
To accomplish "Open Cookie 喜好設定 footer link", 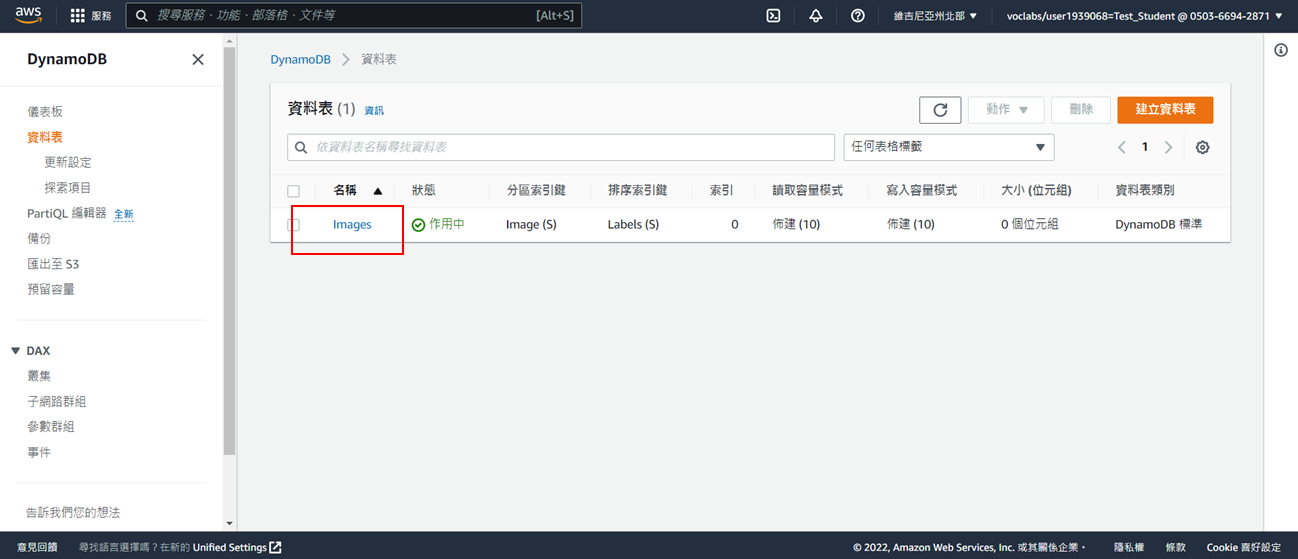I will point(1243,547).
